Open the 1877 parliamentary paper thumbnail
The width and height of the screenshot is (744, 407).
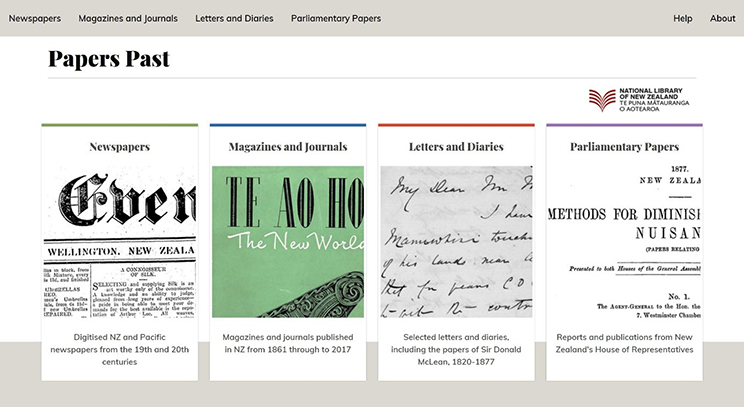coord(624,242)
